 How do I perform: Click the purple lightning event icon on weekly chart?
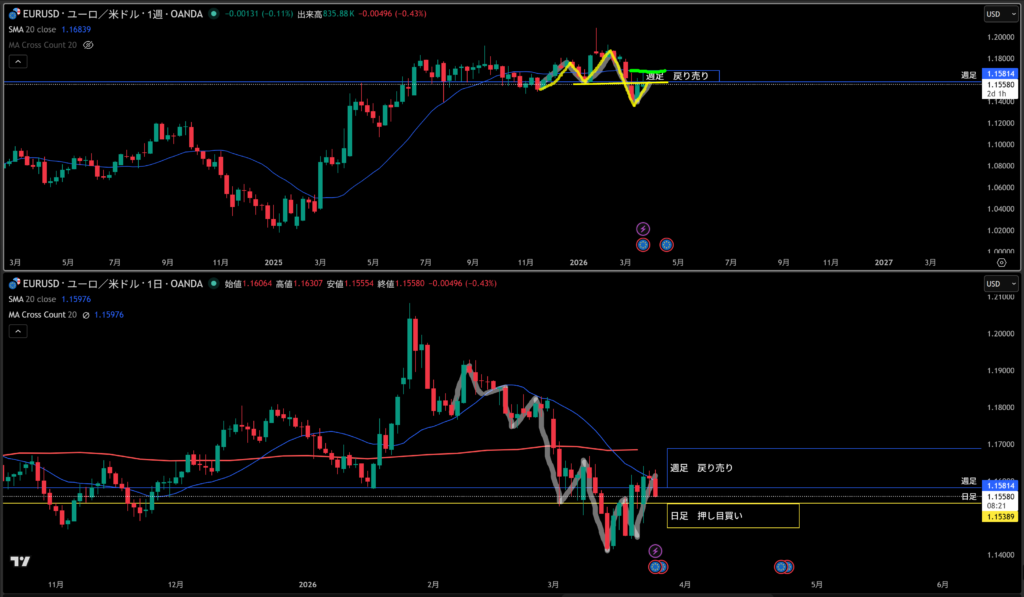[x=643, y=229]
